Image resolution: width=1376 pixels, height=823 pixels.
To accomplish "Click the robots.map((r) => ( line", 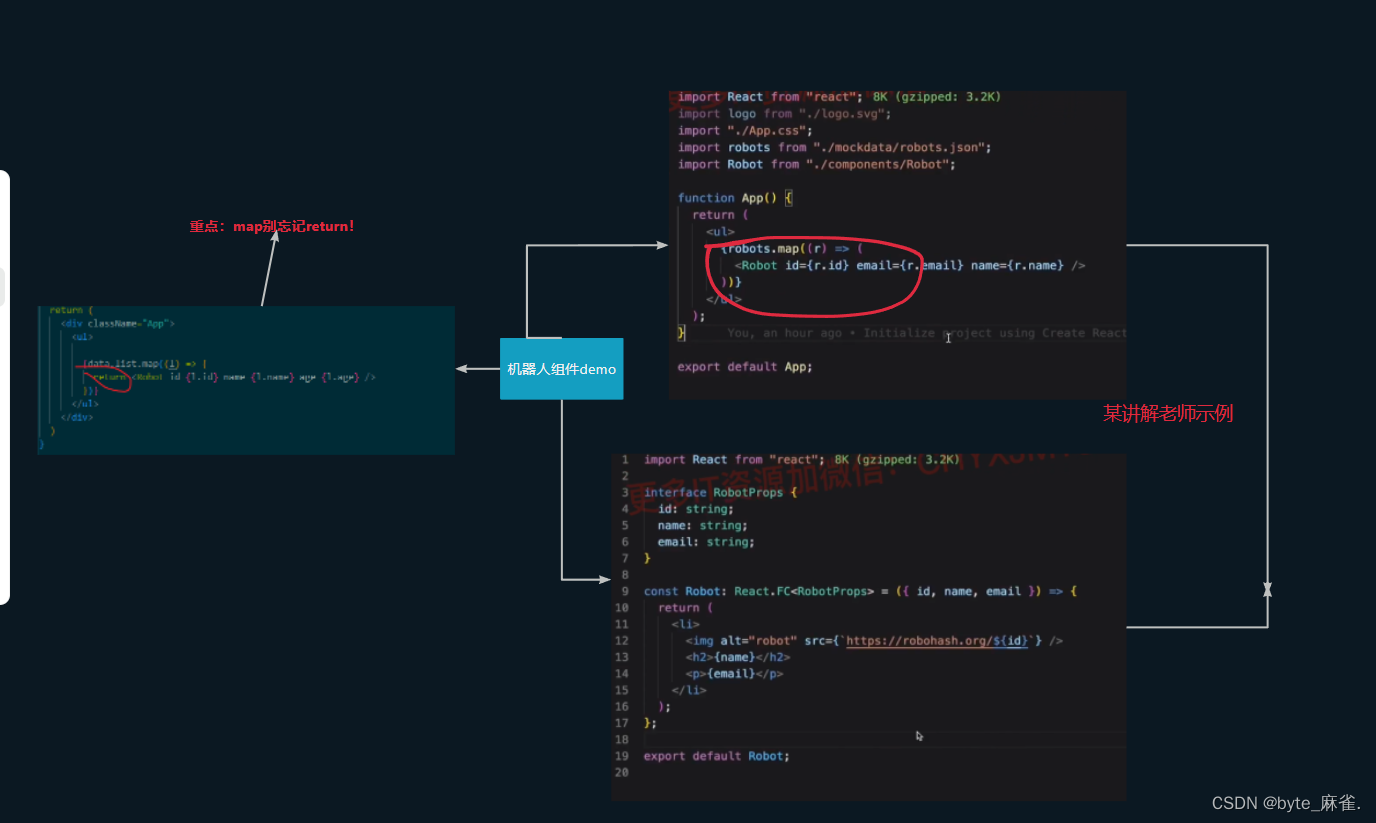I will pyautogui.click(x=790, y=248).
